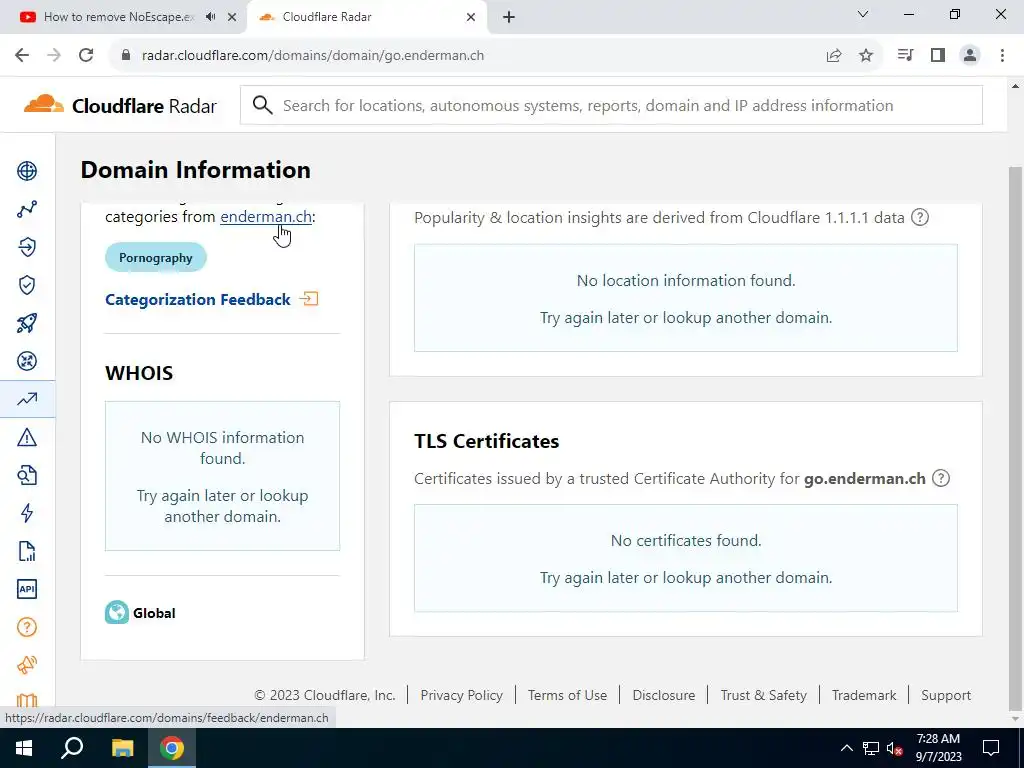
Task: Click the arrow-into-circle sidebar icon
Action: click(x=27, y=247)
